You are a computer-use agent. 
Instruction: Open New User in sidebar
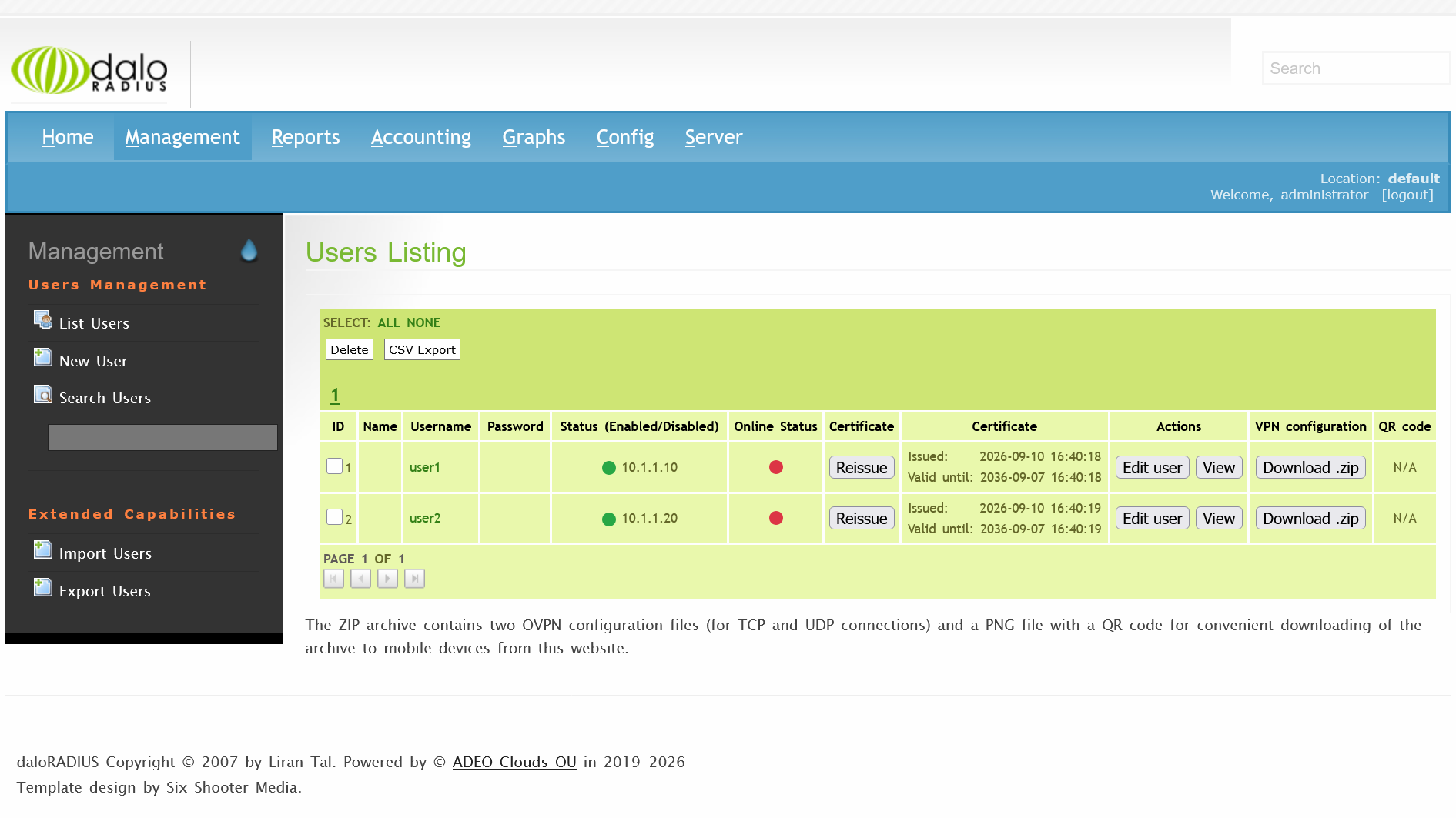tap(93, 361)
